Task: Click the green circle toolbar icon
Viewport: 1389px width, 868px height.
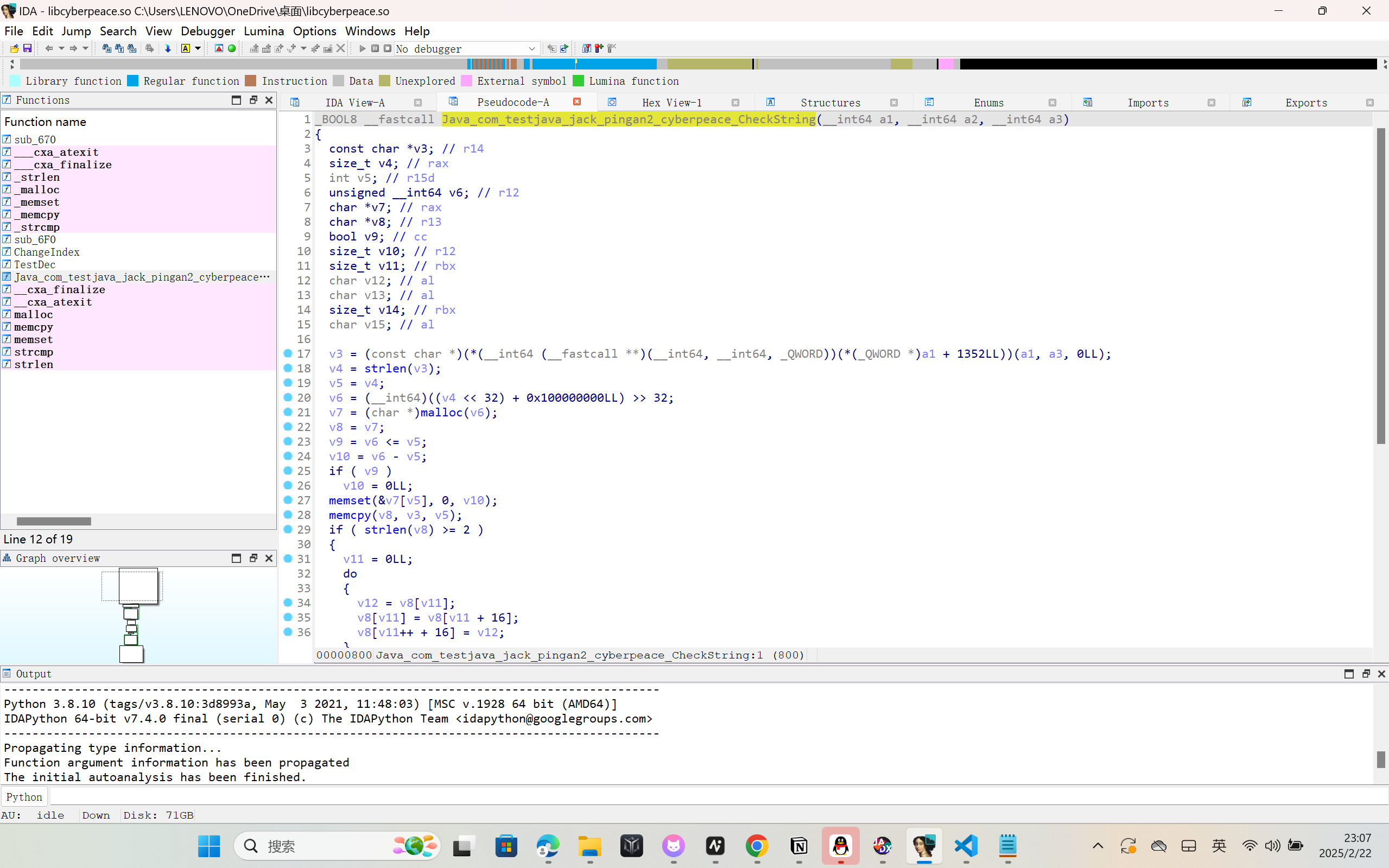Action: 232,48
